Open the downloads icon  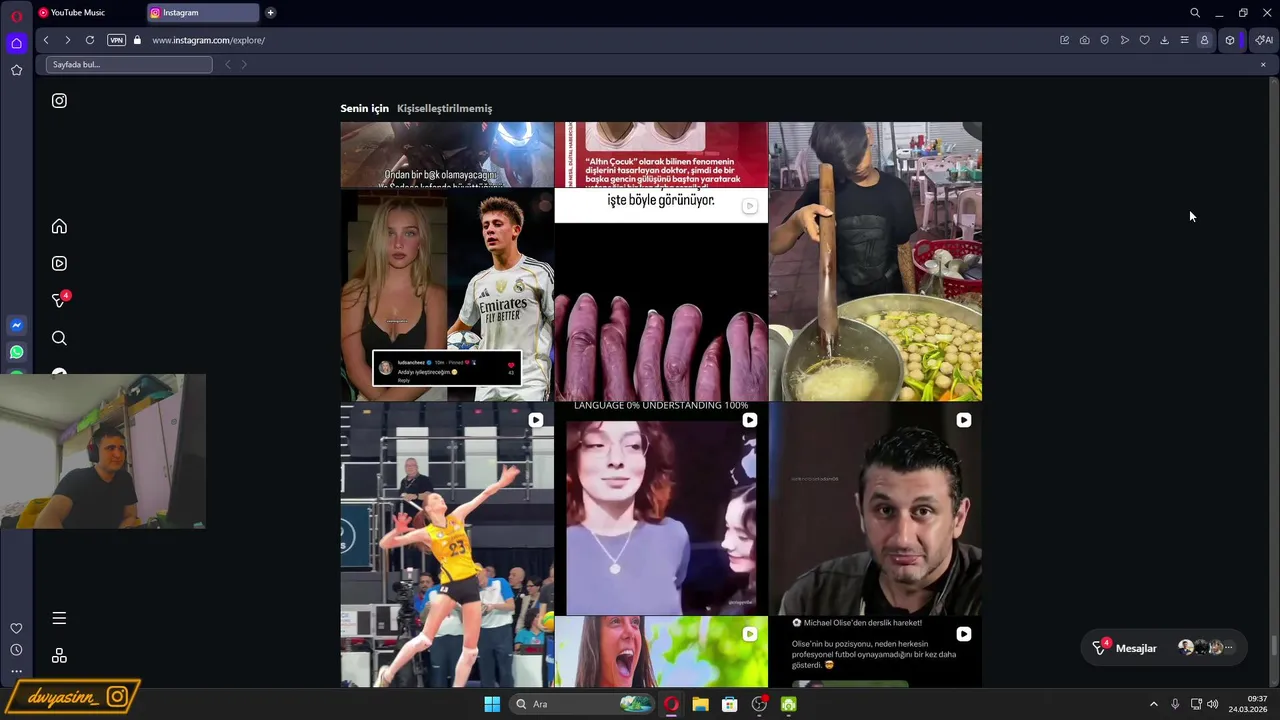[x=1164, y=40]
